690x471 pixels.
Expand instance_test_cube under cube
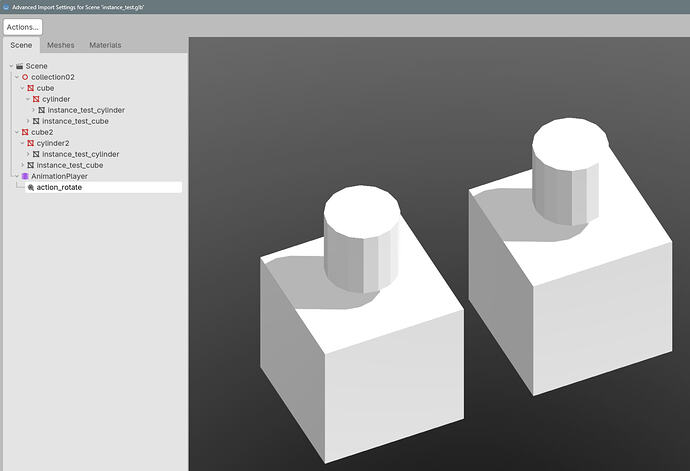coord(28,121)
